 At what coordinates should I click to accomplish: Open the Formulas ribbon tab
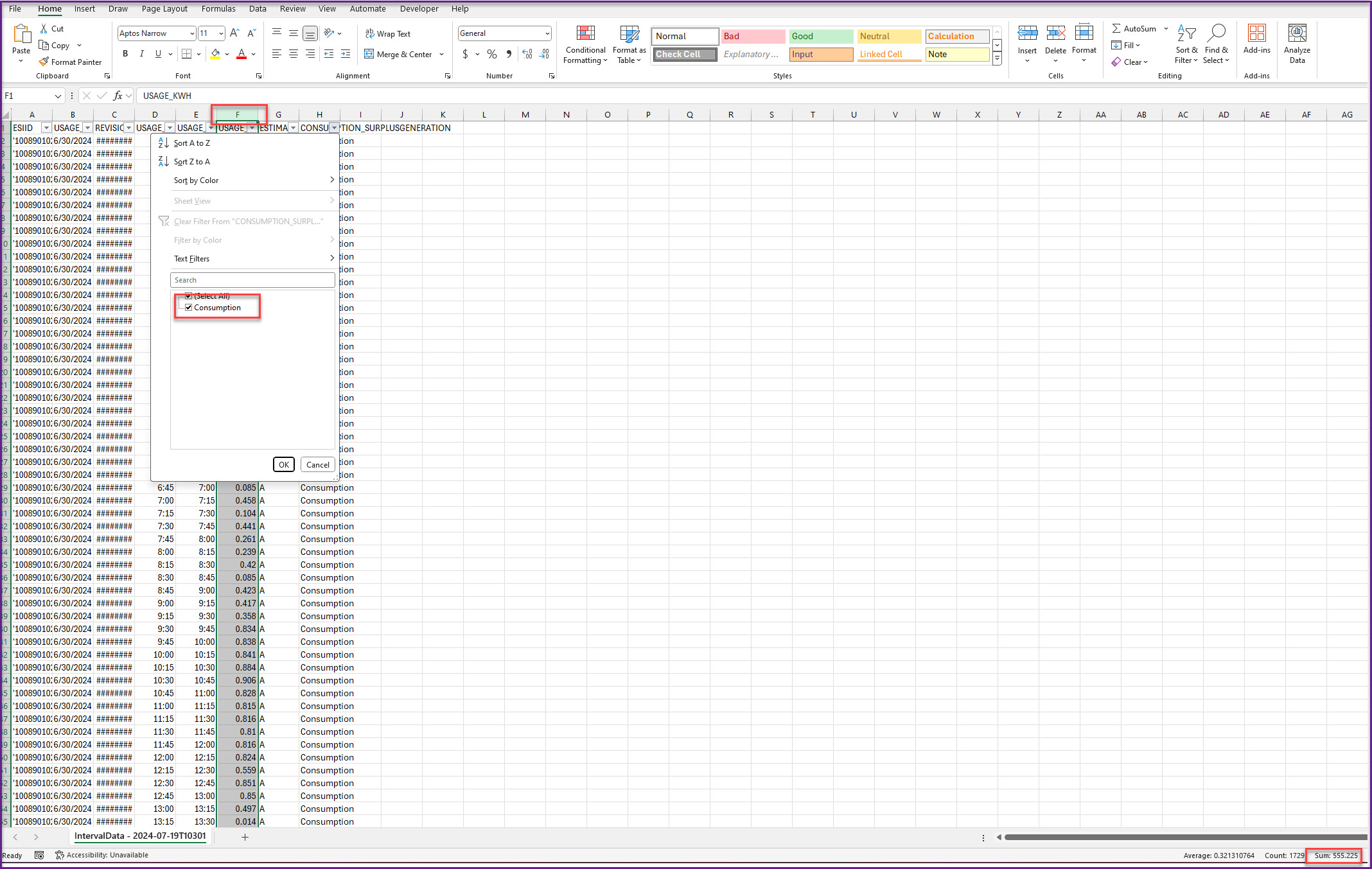pos(218,9)
